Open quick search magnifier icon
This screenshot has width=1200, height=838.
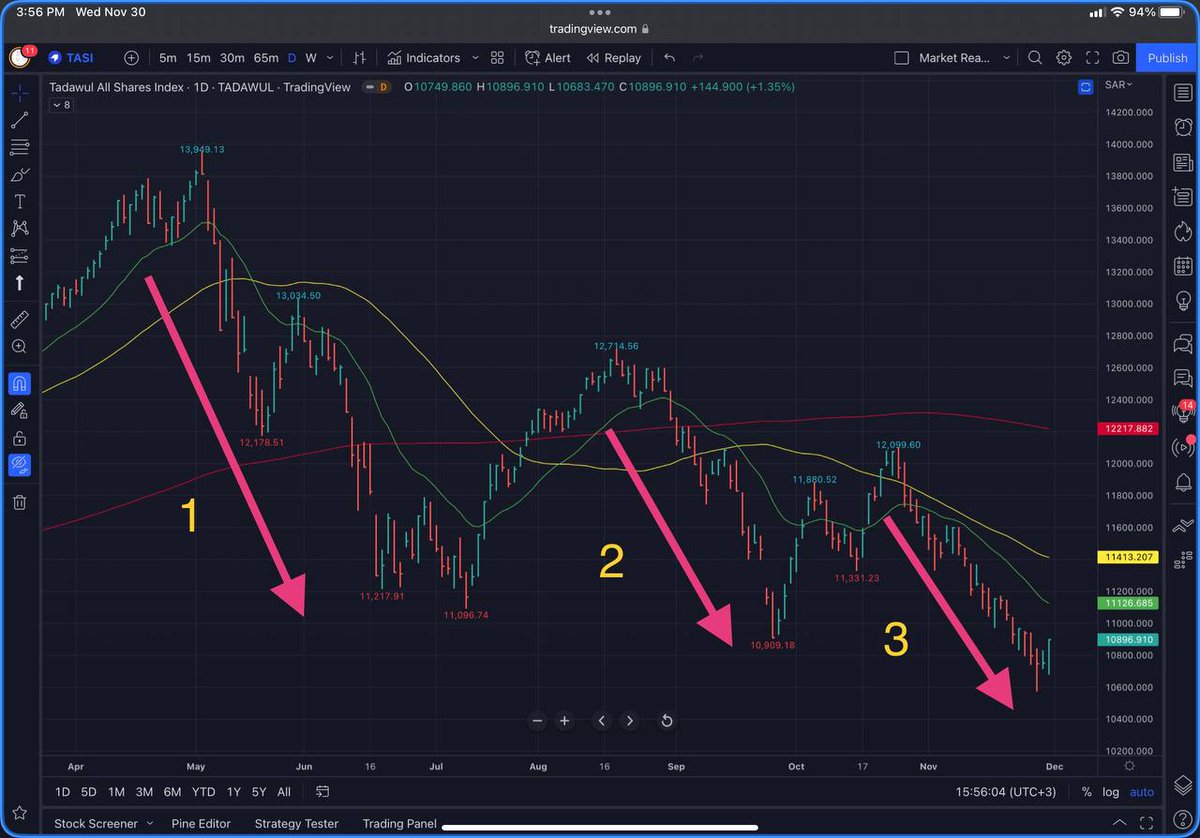pos(1035,58)
